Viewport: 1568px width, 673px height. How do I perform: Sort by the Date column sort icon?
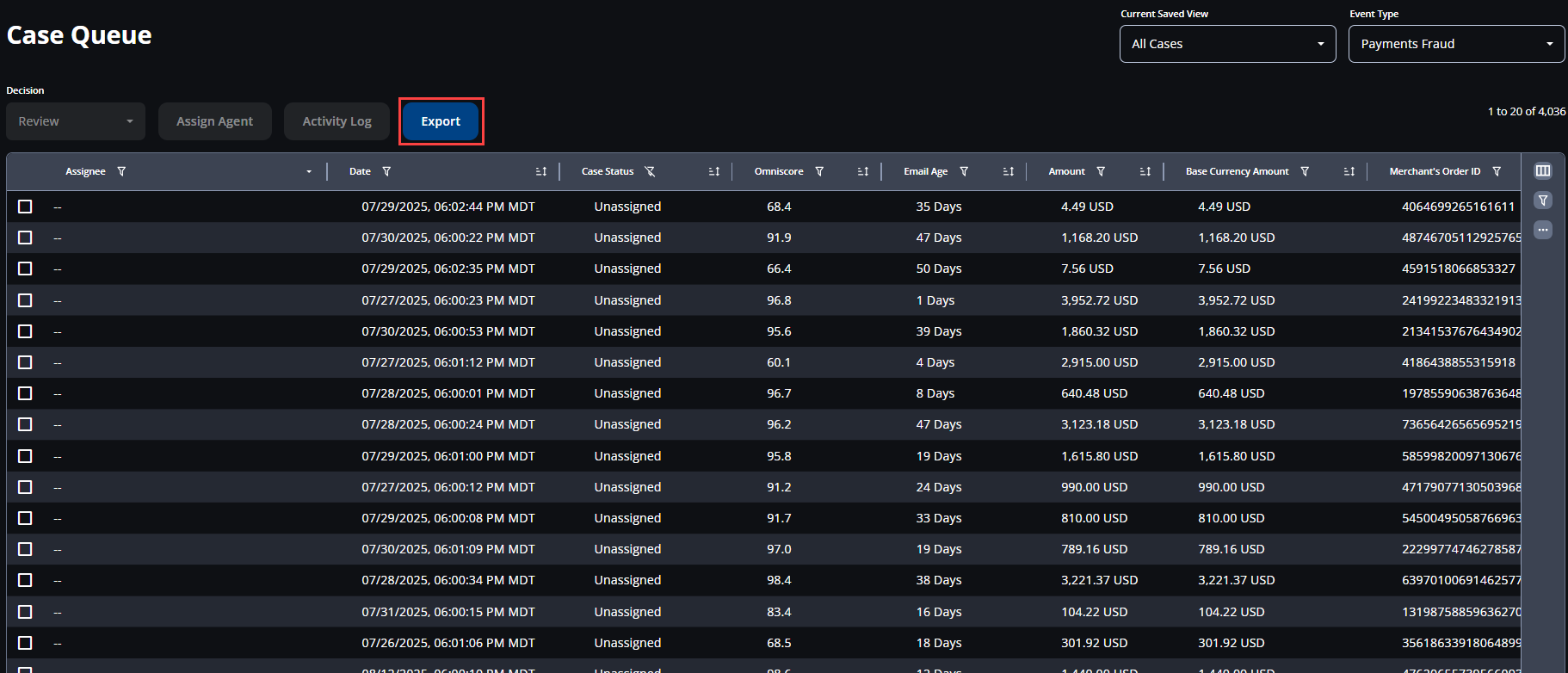pyautogui.click(x=541, y=171)
